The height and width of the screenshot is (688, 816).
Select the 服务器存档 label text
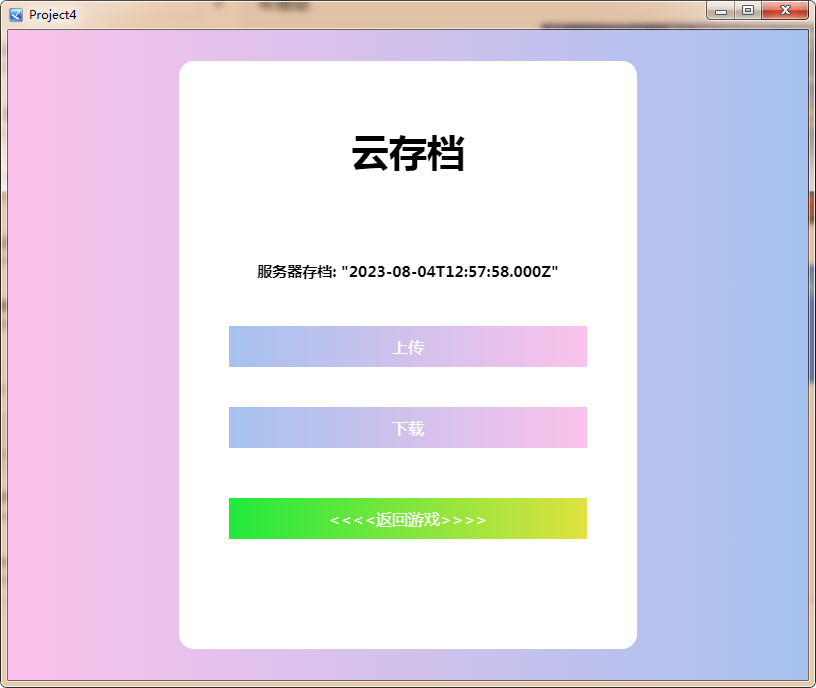point(296,272)
